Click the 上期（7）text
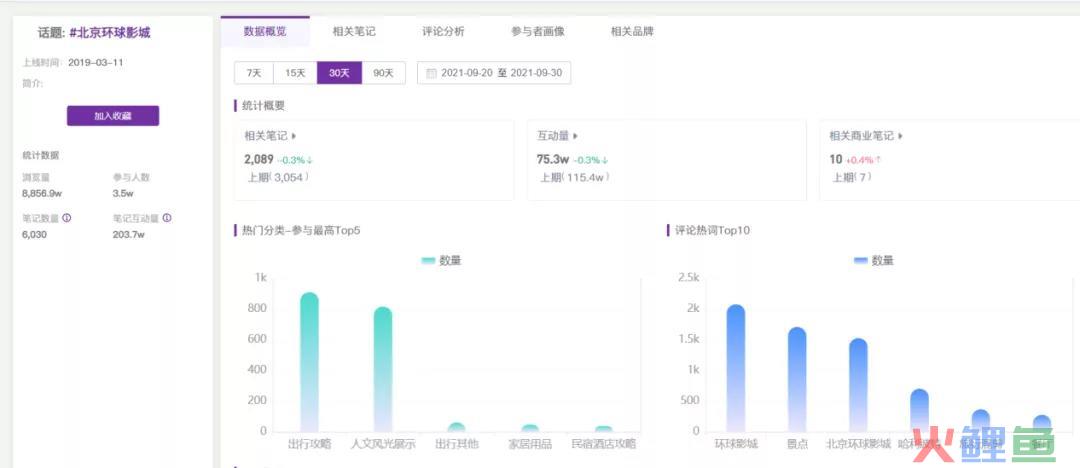1080x468 pixels. (853, 177)
